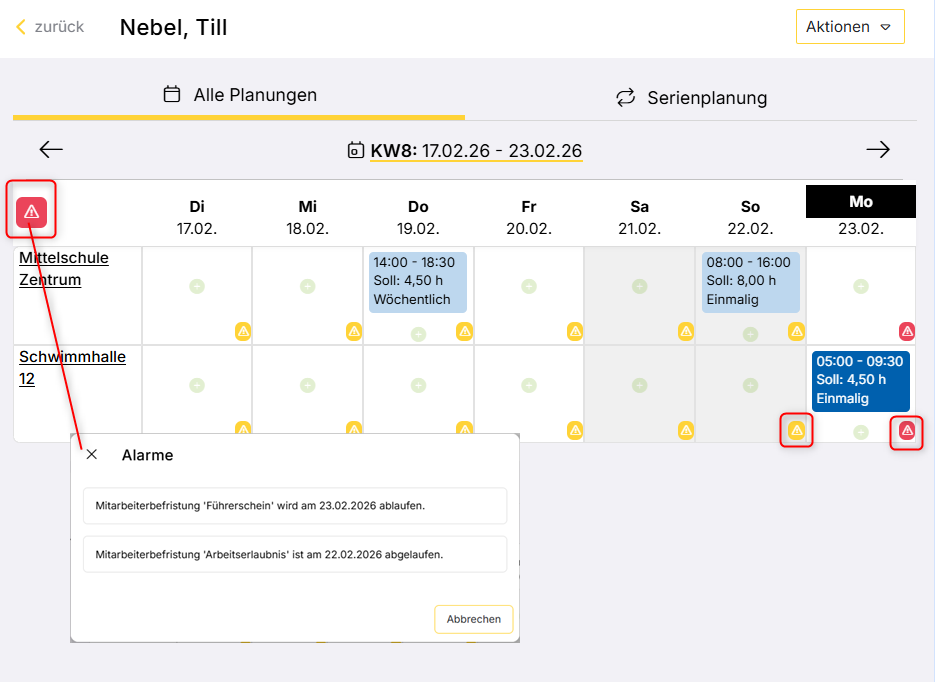Add shift for Schwimmhalle 12 on Friday

(529, 385)
